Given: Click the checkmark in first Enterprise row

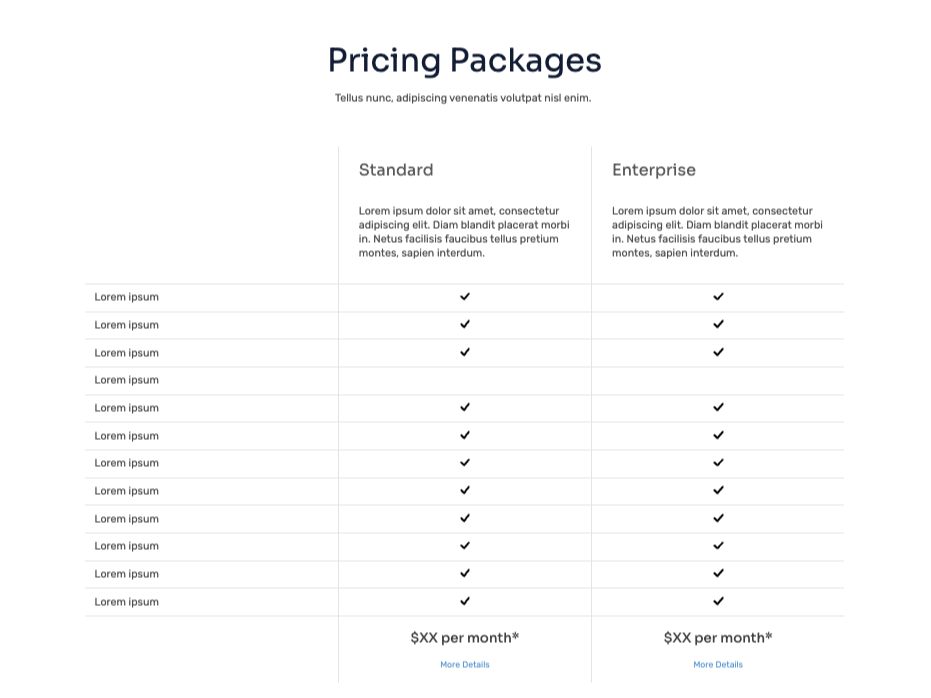Looking at the screenshot, I should pos(718,296).
